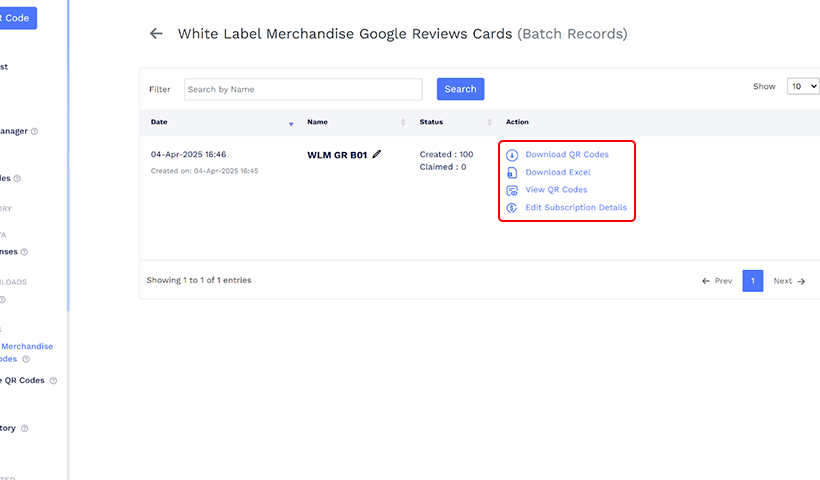Click the Next pagination link
The image size is (820, 480).
[788, 281]
